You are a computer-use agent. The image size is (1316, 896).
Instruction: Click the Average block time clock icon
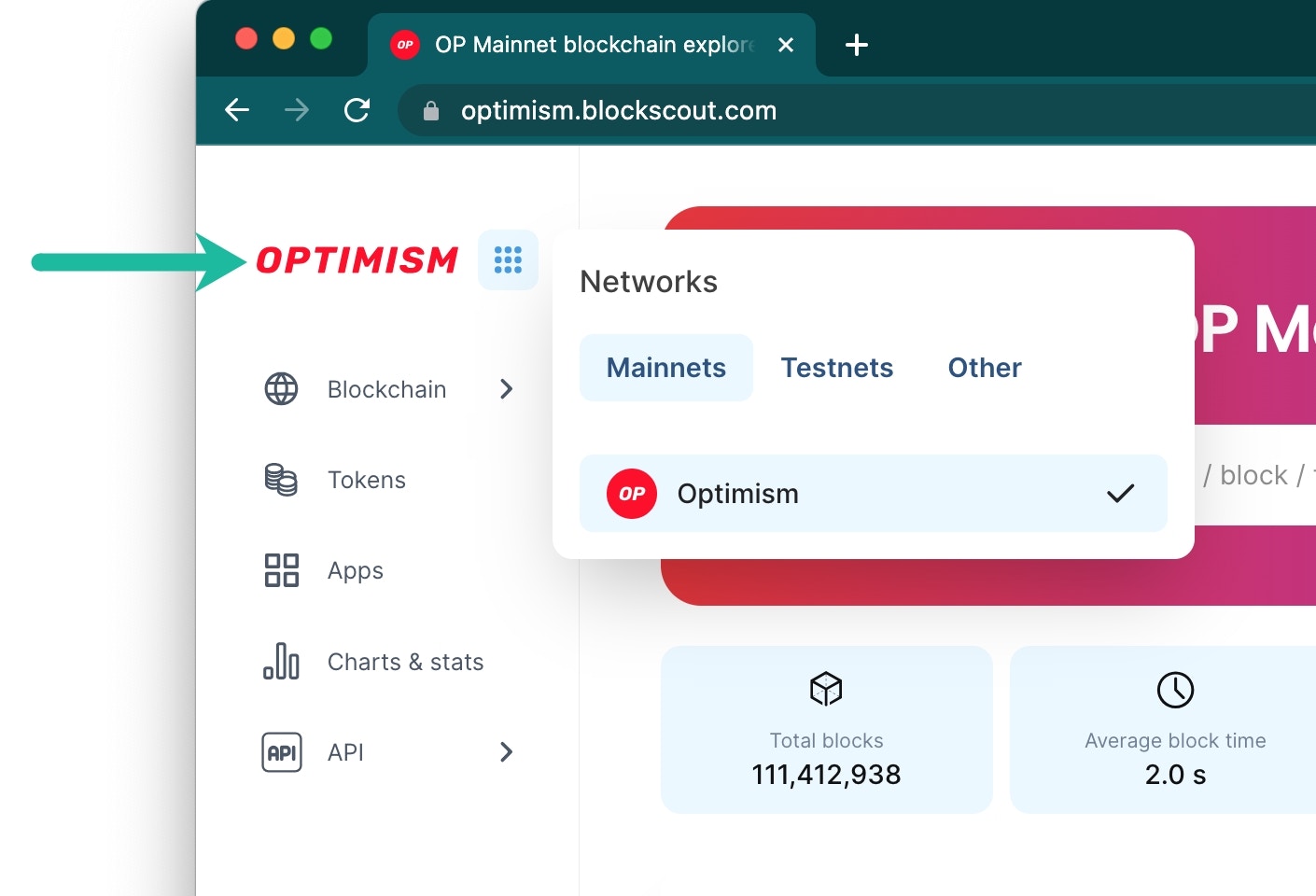(1175, 690)
